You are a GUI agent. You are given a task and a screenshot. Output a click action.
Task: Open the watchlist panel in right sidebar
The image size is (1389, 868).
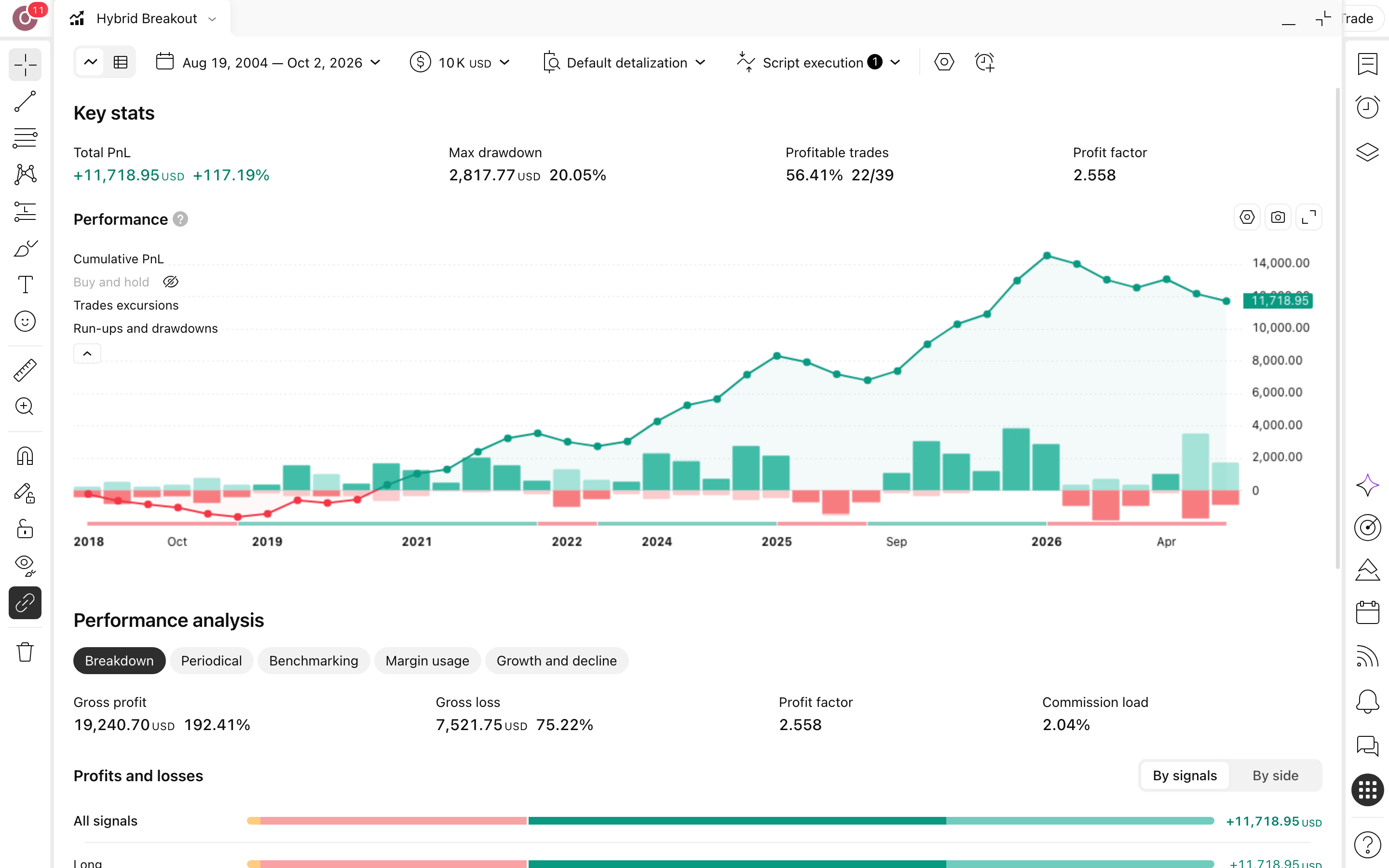tap(1368, 64)
